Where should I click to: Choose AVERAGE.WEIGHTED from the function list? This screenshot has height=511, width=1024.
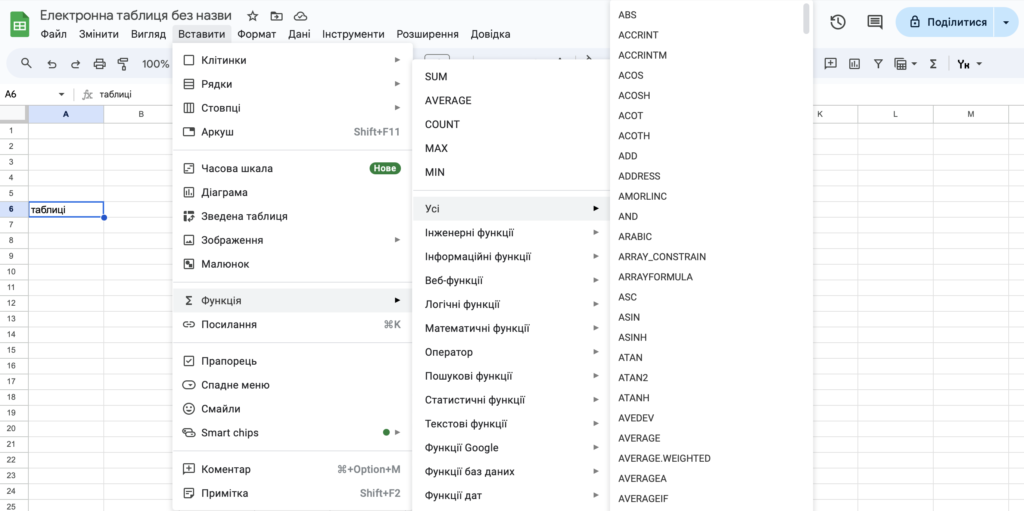(705, 458)
